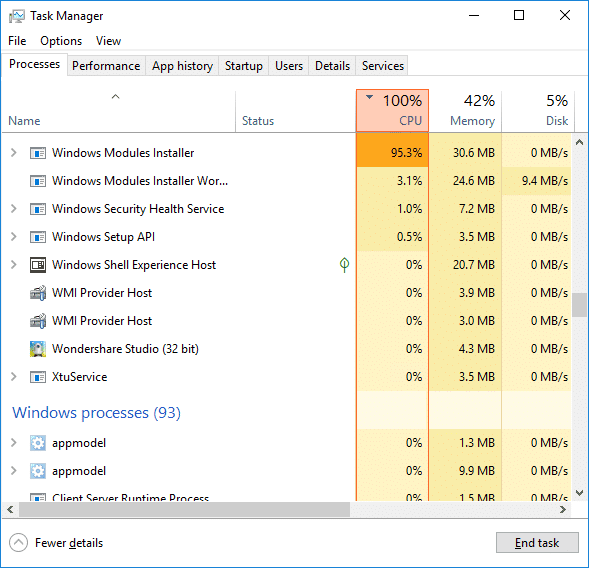This screenshot has height=568, width=589.
Task: Click the vertical scrollbar thumb
Action: [580, 305]
